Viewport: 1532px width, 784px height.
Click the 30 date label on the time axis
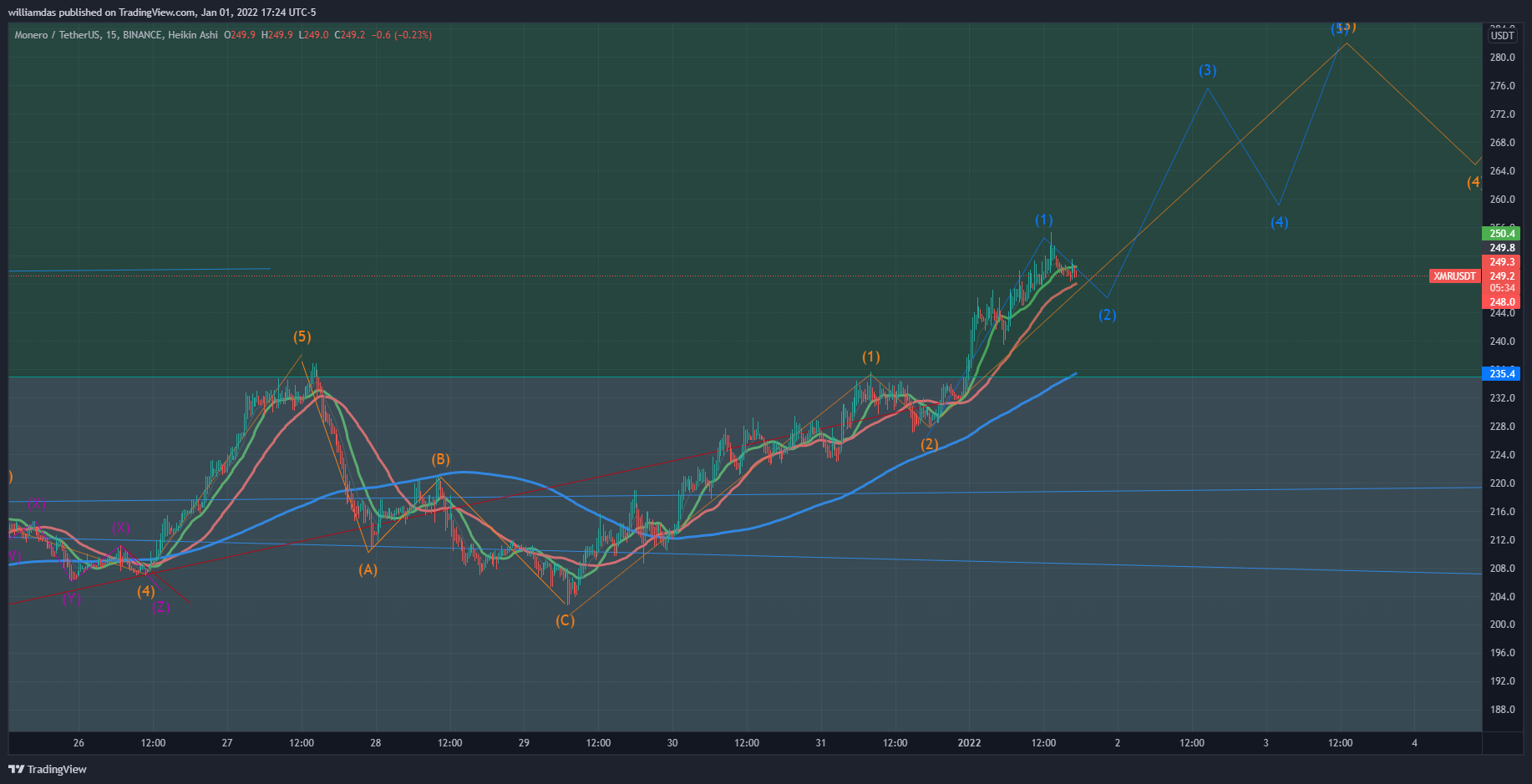(x=672, y=743)
